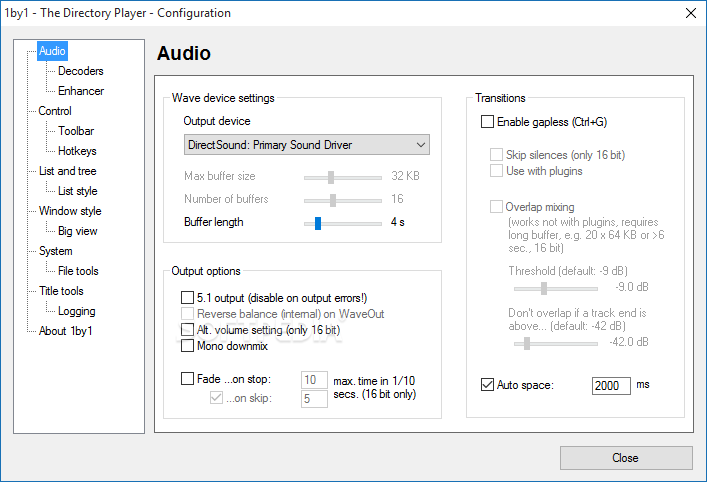The image size is (707, 482).
Task: Toggle Overlap mixing checkbox
Action: click(x=496, y=207)
